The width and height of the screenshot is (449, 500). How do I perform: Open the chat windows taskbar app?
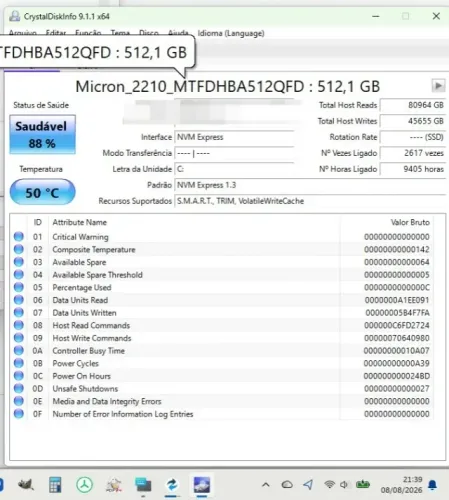[143, 485]
